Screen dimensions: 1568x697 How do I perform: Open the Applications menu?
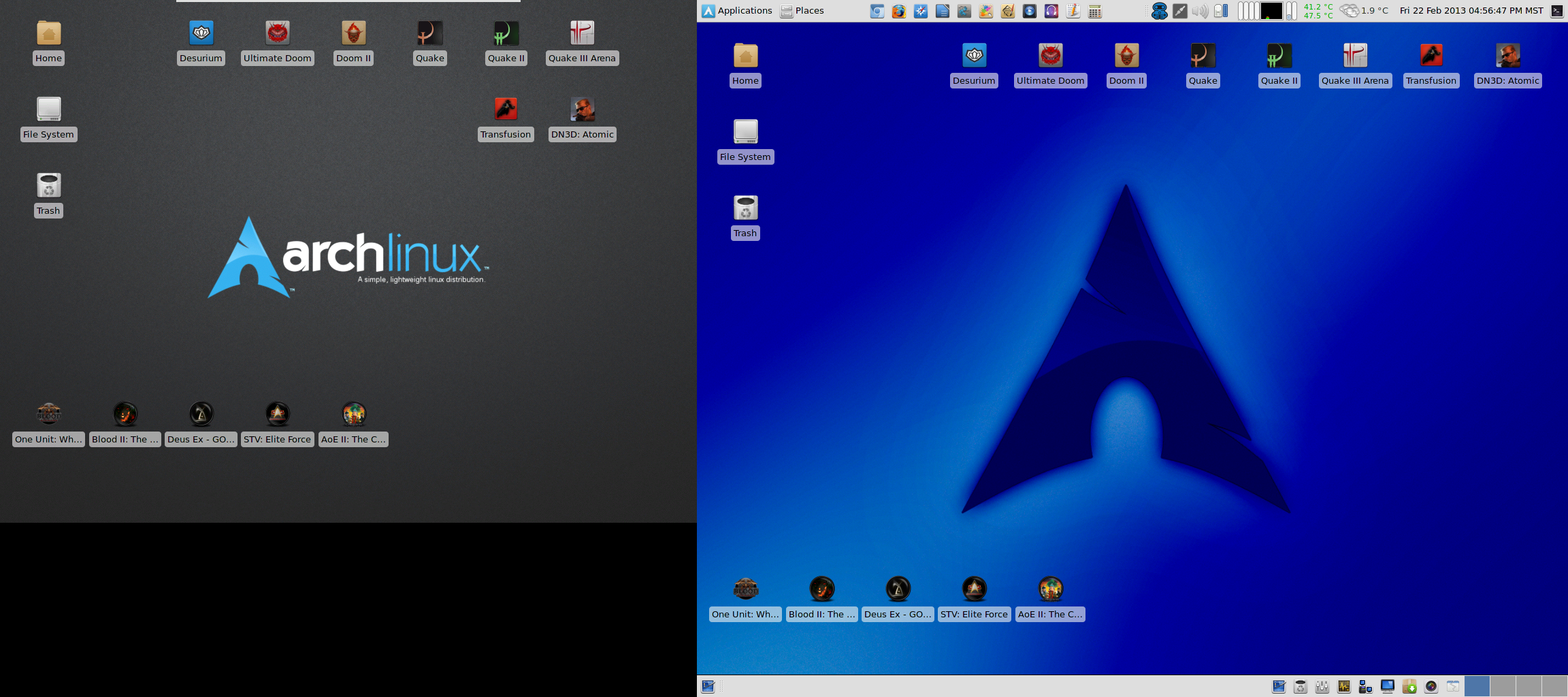(x=737, y=11)
